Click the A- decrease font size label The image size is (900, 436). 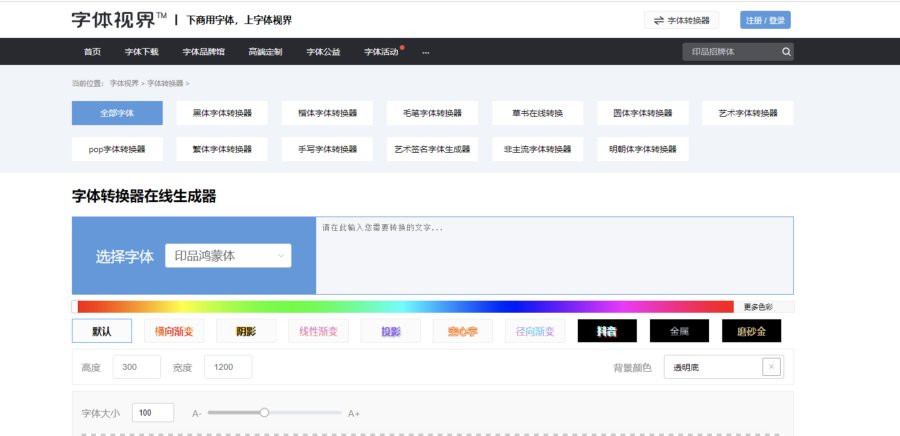tap(197, 413)
